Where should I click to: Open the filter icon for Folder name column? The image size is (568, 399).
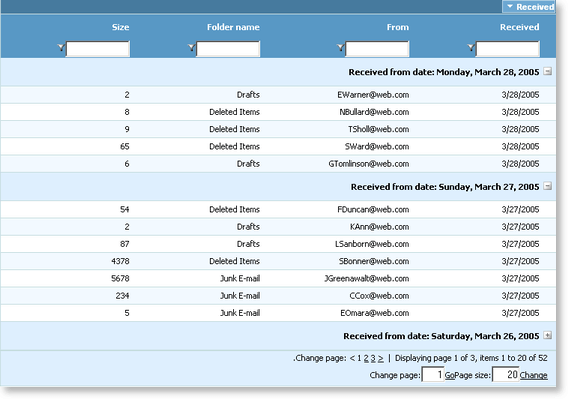(x=192, y=47)
